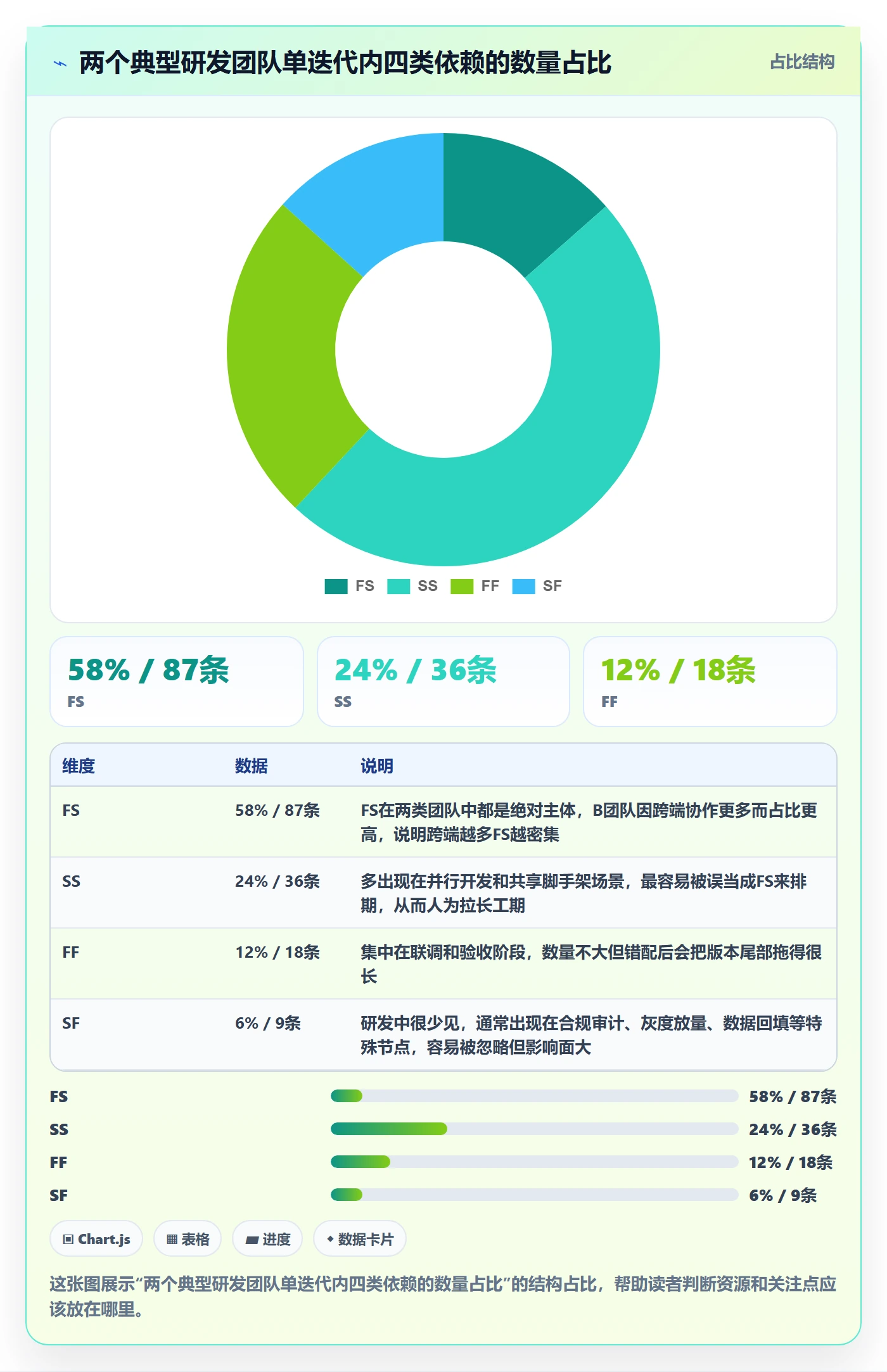Click the SF cell in the table
Viewport: 887px width, 1372px height.
pos(71,1023)
